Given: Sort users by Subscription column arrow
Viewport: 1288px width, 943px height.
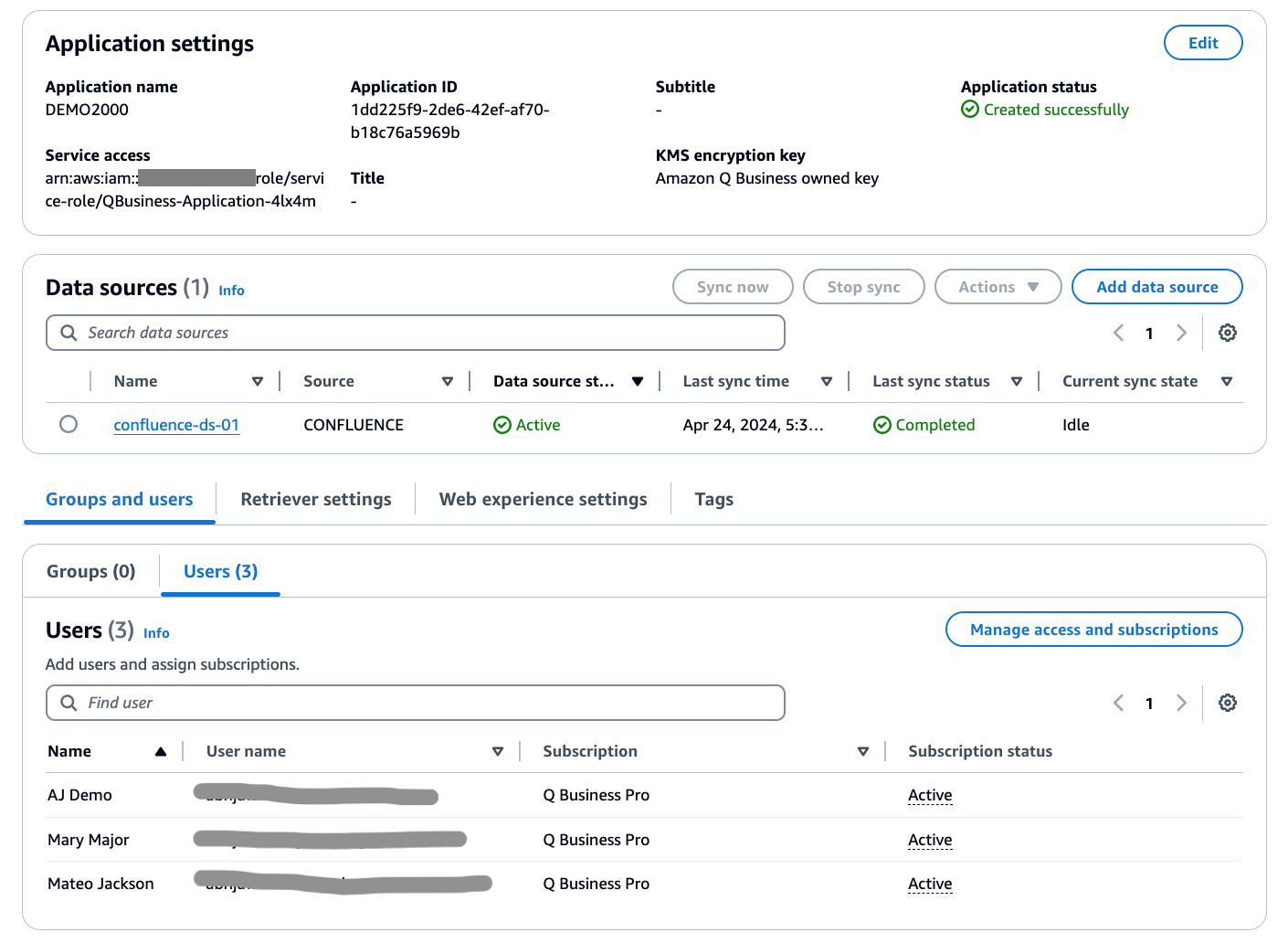Looking at the screenshot, I should click(863, 752).
